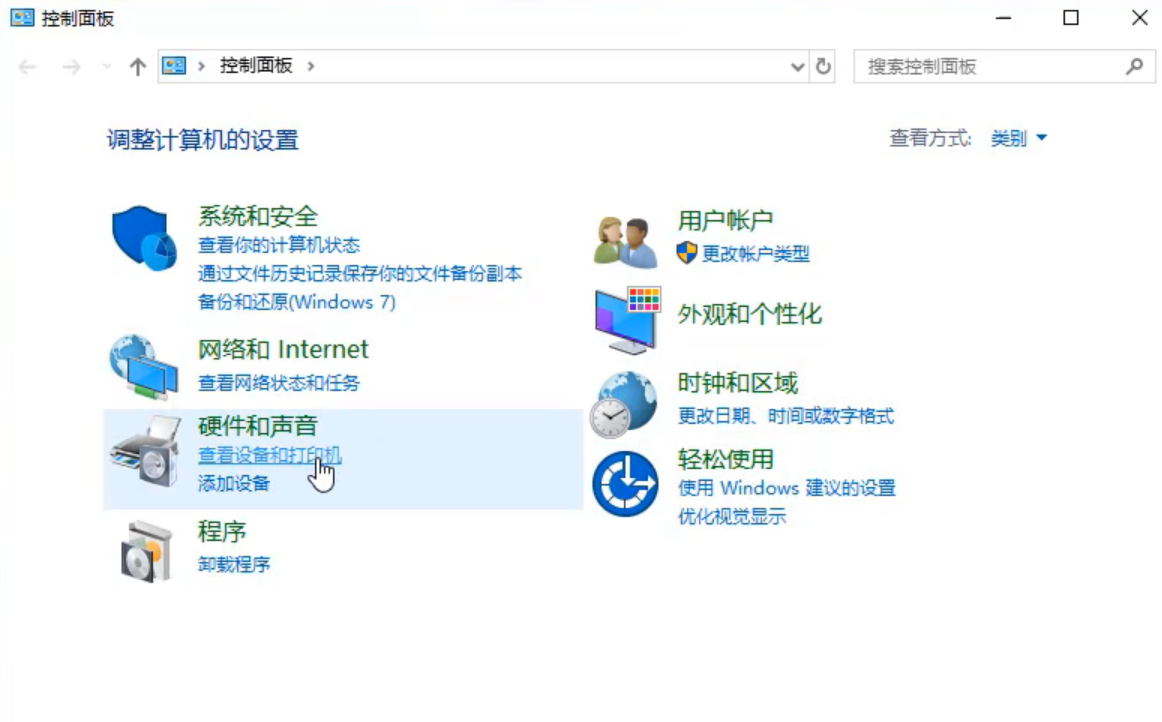Image resolution: width=1162 pixels, height=722 pixels.
Task: Click the up arrow navigation button
Action: 138,66
